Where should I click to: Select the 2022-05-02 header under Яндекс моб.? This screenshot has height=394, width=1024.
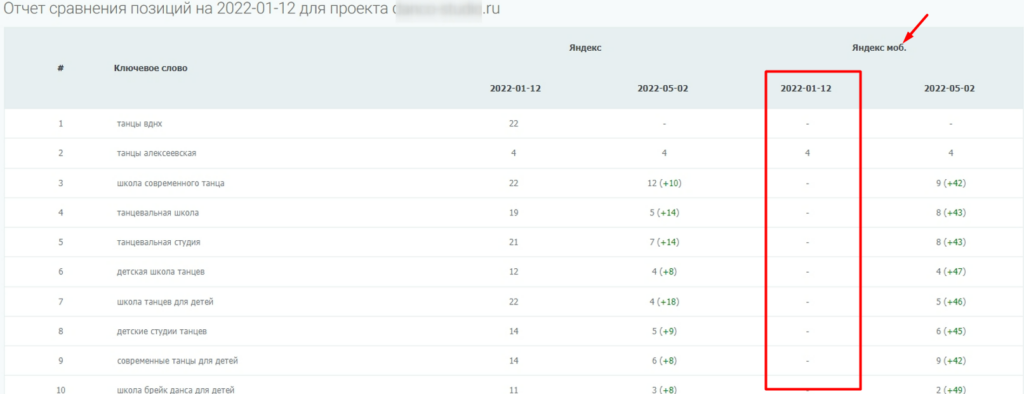point(949,89)
